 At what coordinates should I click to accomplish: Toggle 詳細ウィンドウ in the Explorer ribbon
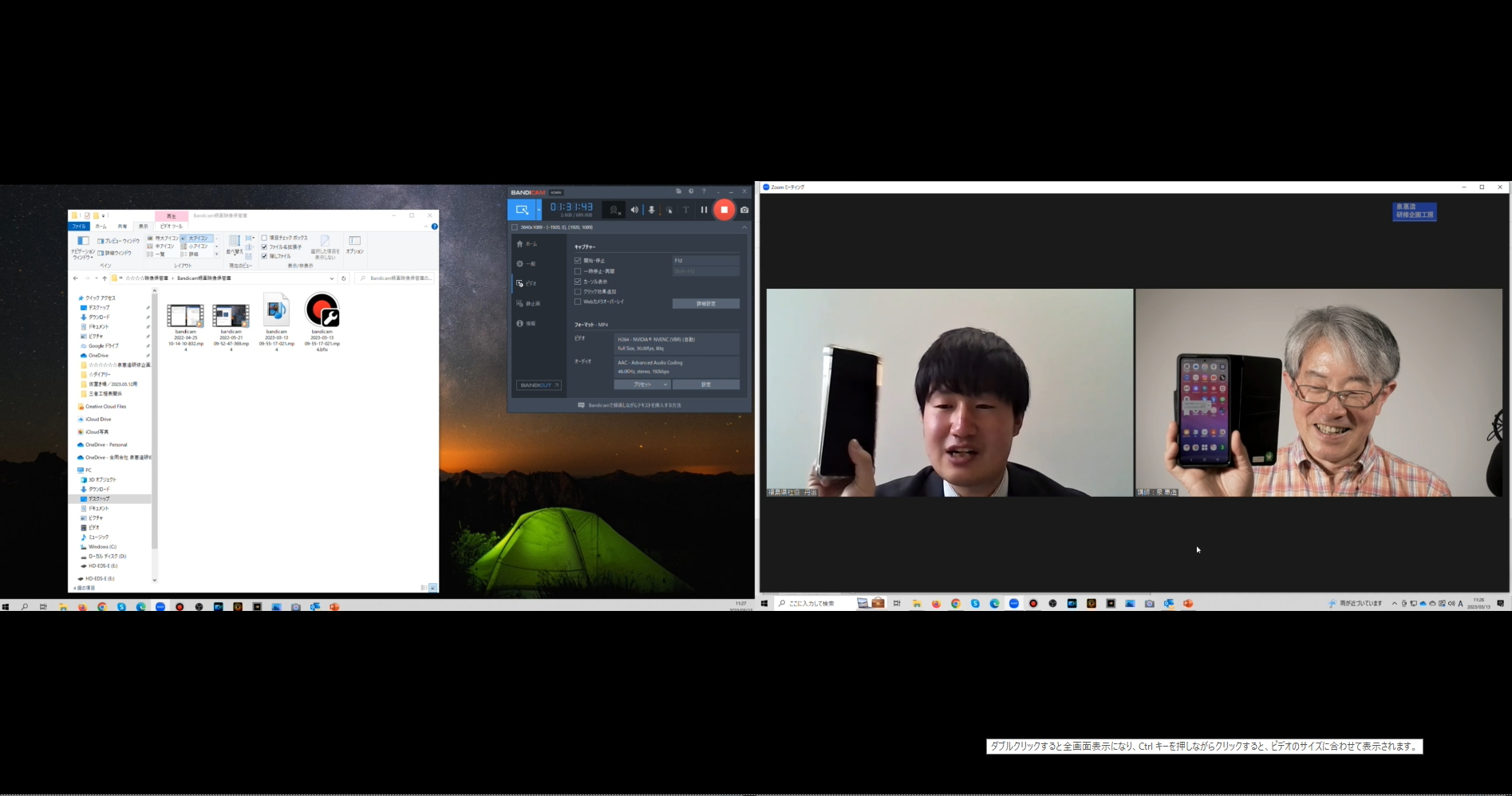[115, 253]
